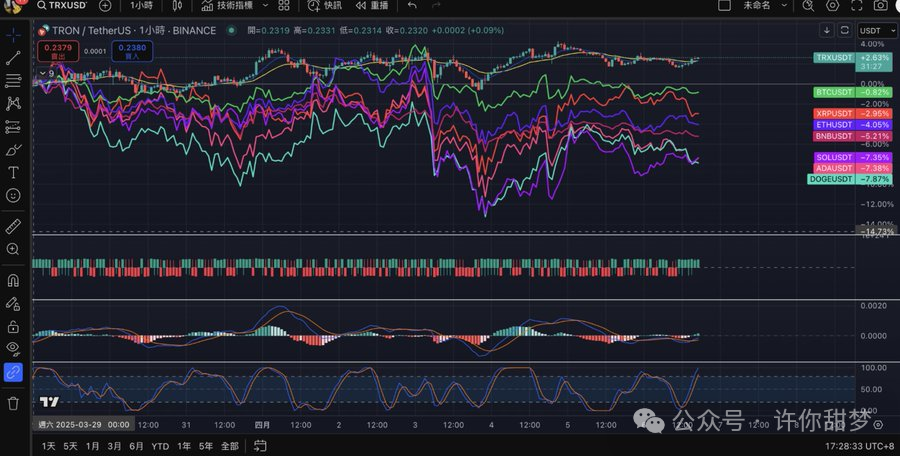Toggle drawing sync link button
Image resolution: width=900 pixels, height=456 pixels.
click(x=13, y=372)
